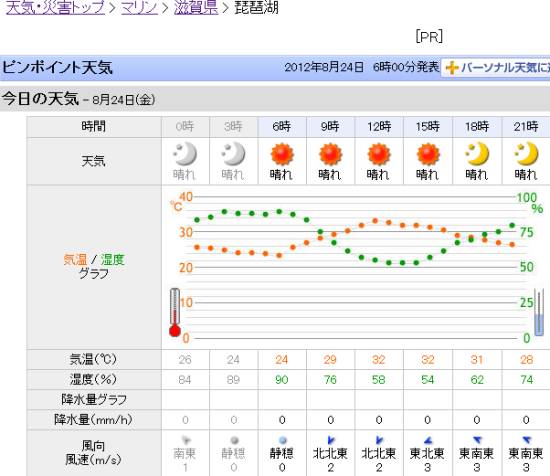Click the 今日の天気 section heading
Viewport: 550px width, 476px height.
tap(40, 99)
